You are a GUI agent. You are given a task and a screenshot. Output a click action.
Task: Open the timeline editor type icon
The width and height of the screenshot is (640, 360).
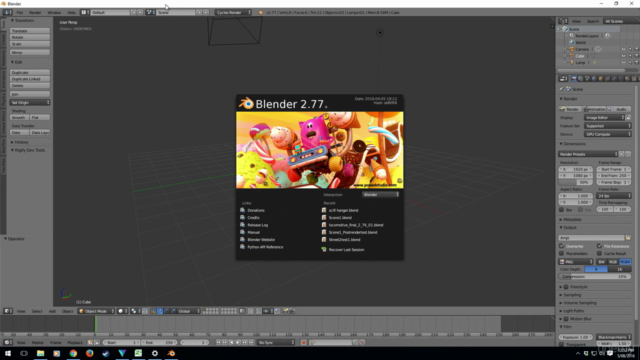coord(8,342)
